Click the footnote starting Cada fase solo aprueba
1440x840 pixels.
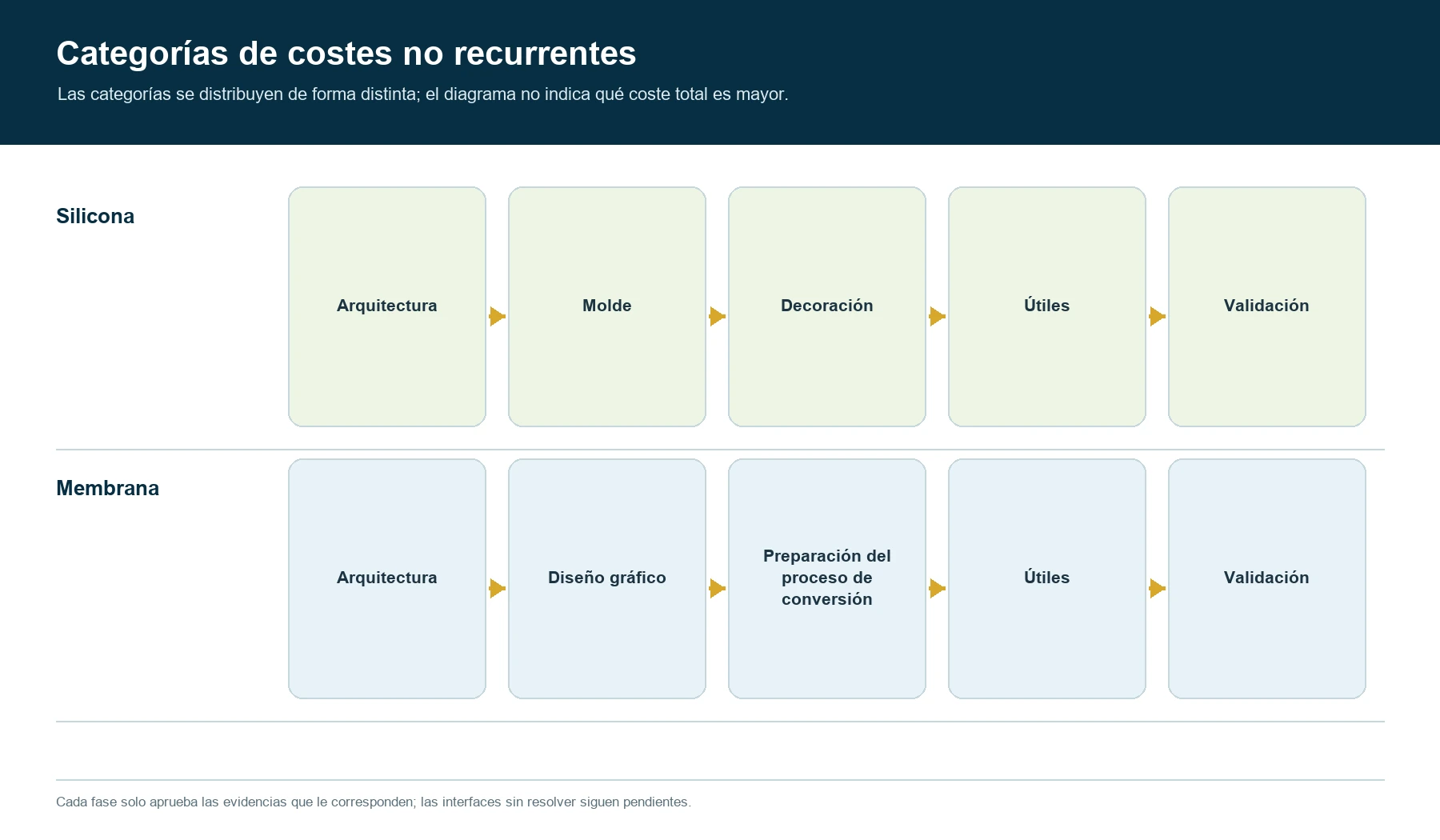click(374, 802)
